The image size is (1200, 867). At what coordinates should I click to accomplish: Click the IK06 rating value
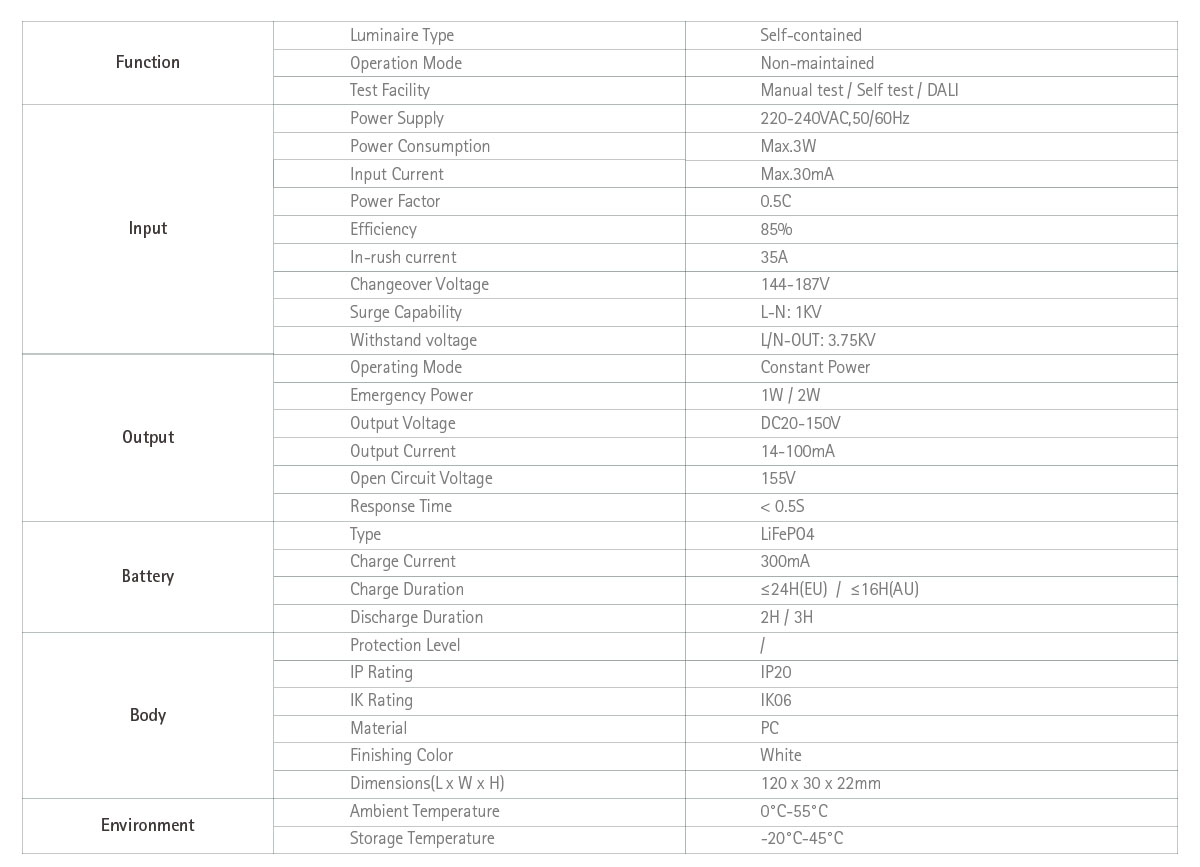[776, 700]
